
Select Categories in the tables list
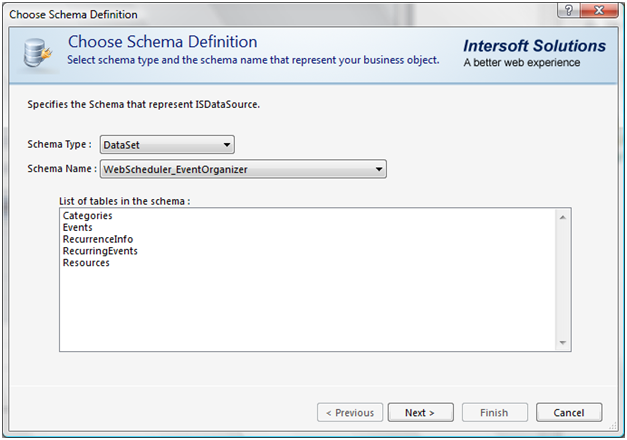coord(87,216)
